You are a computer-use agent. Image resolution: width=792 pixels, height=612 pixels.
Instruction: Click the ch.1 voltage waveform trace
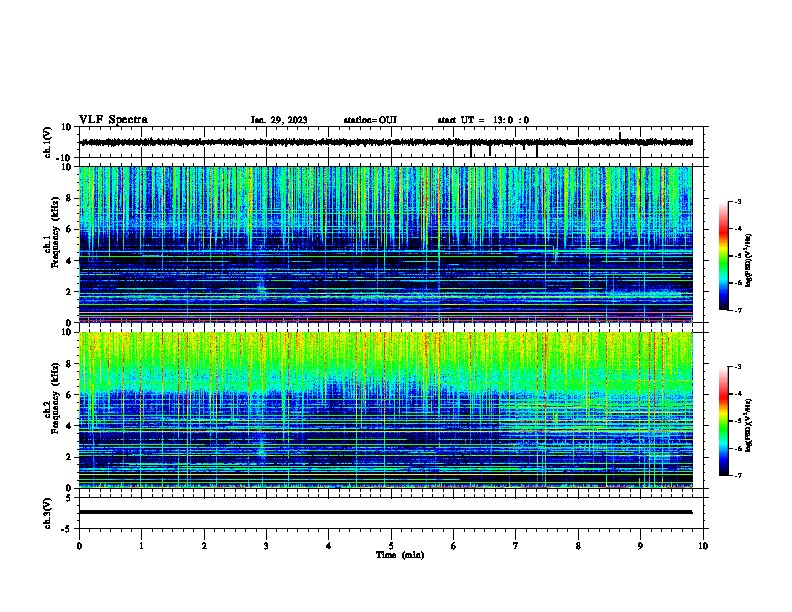pyautogui.click(x=386, y=142)
